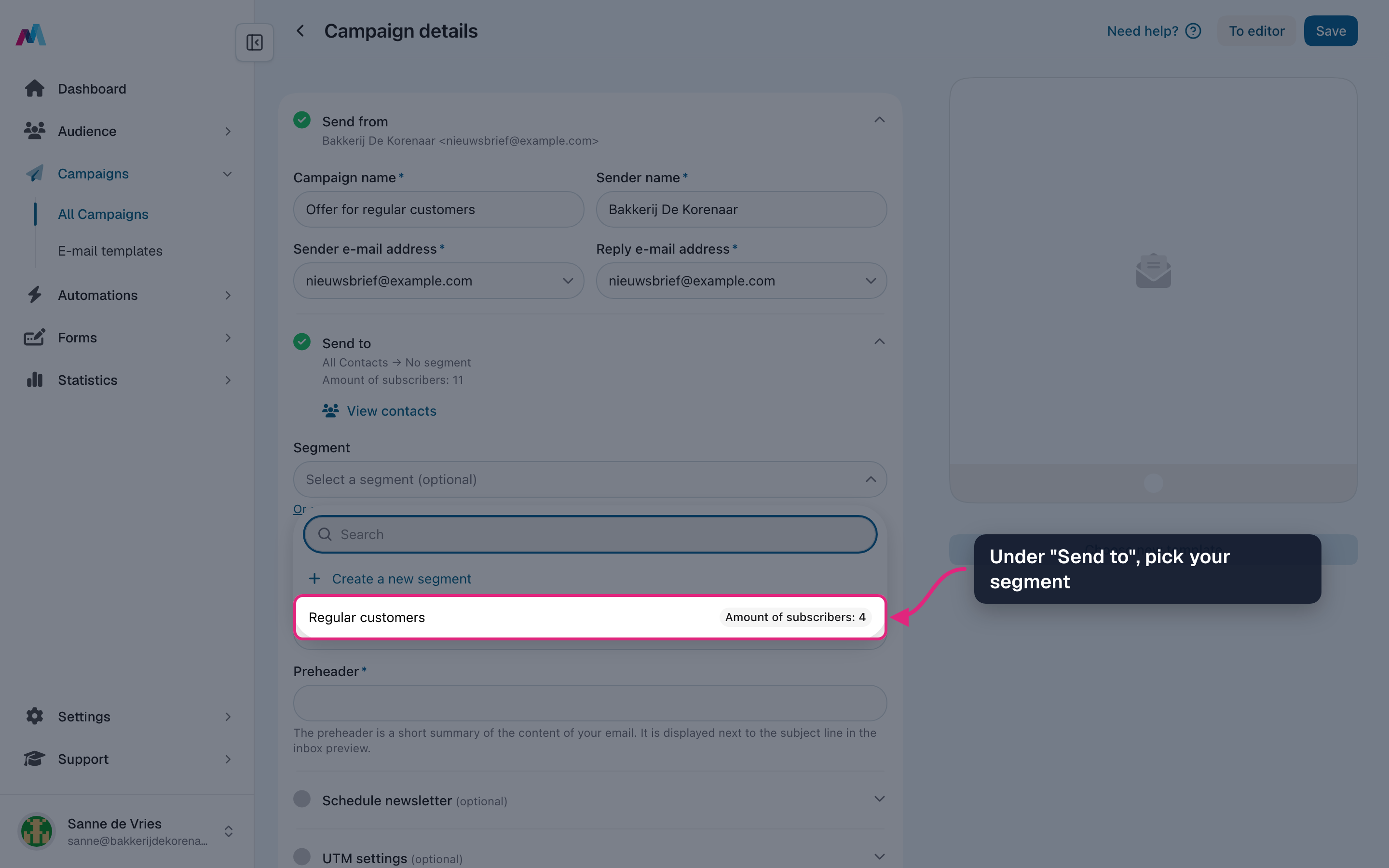This screenshot has height=868, width=1389.
Task: Expand the UTM settings section chevron
Action: (x=879, y=856)
